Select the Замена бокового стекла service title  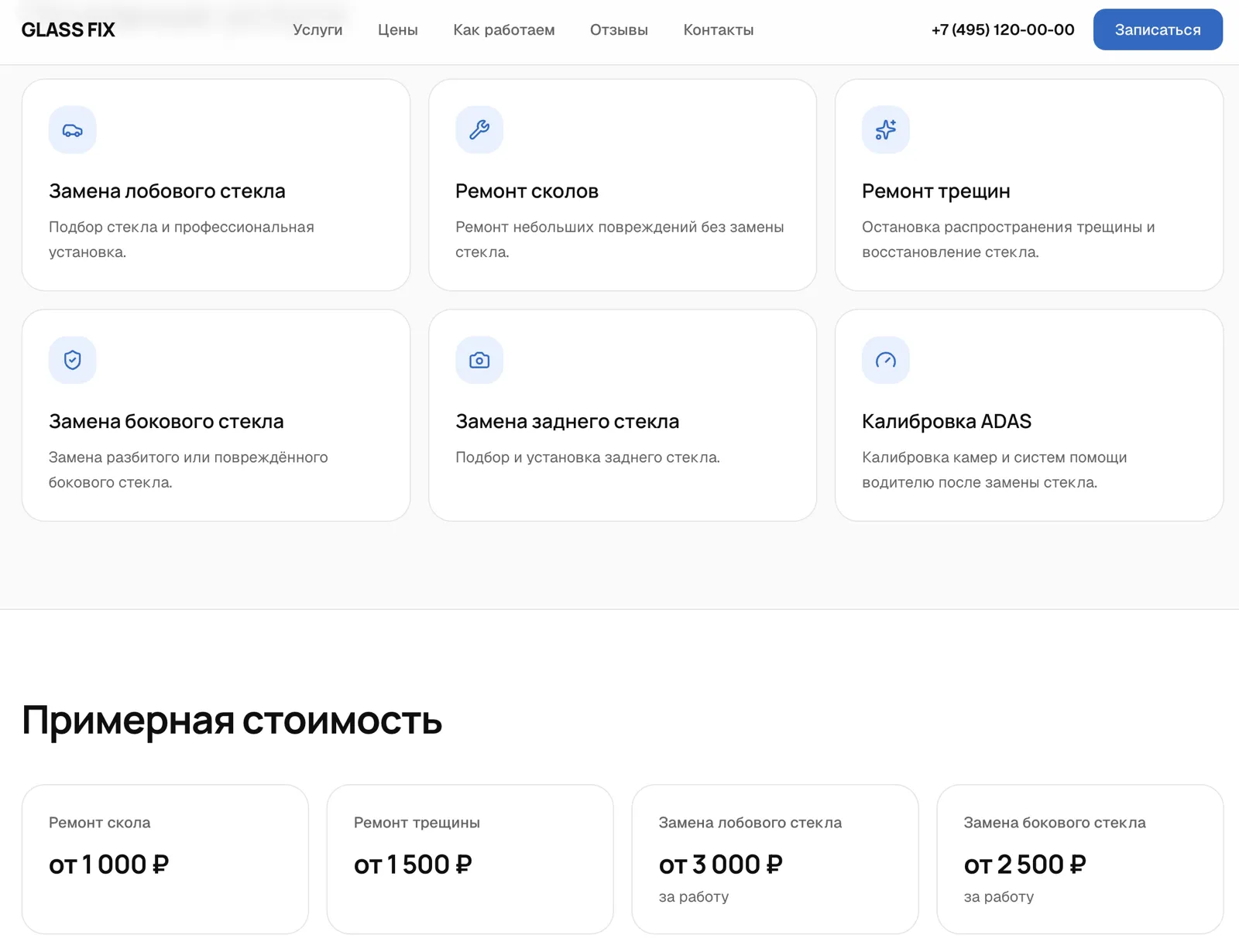[166, 422]
